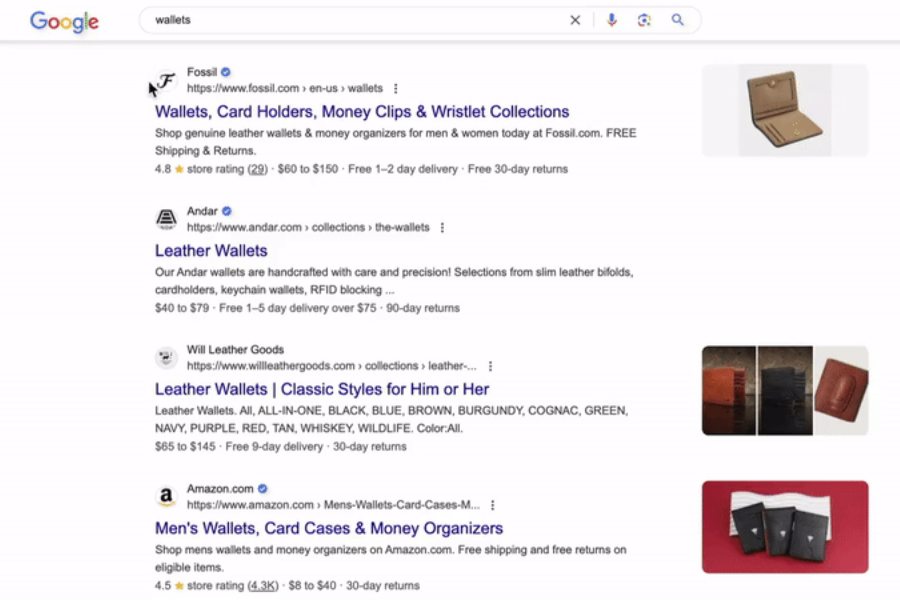Click the Fossil site favicon
This screenshot has width=900, height=600.
pyautogui.click(x=165, y=80)
